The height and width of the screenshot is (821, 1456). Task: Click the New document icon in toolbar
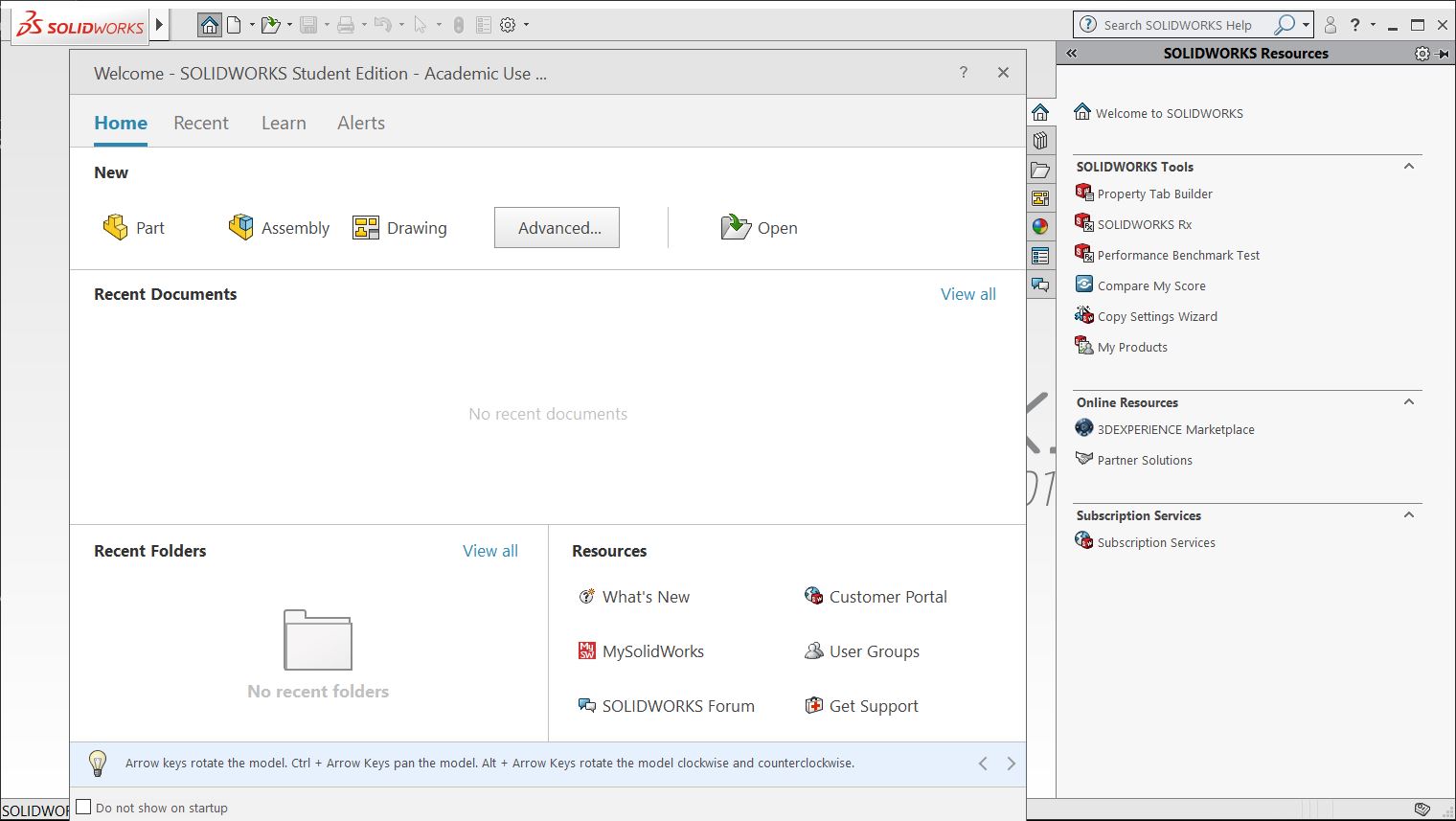pyautogui.click(x=234, y=25)
